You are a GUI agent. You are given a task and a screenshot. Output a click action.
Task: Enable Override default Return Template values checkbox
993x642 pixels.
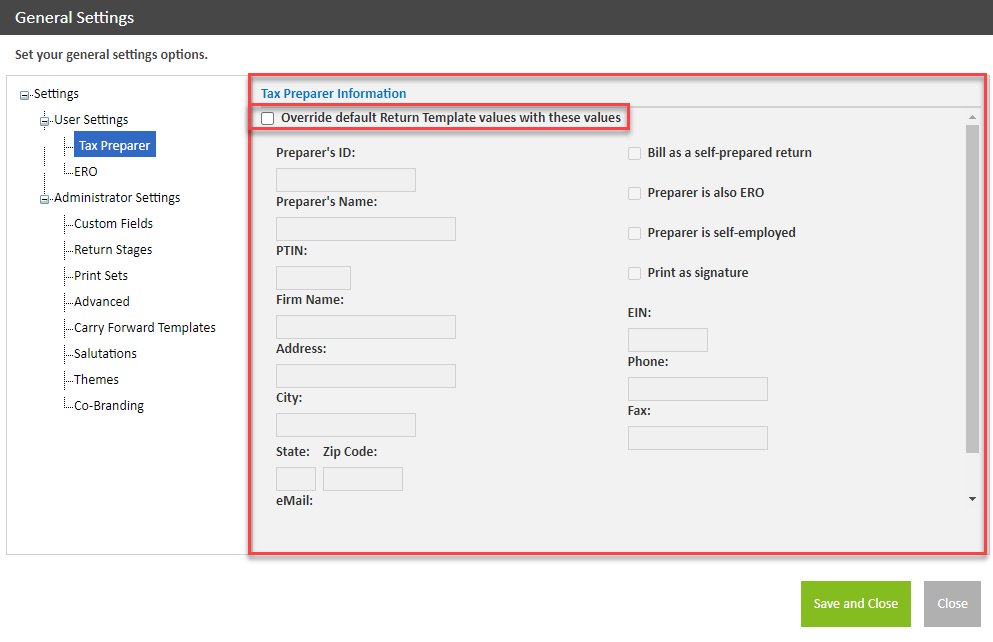pyautogui.click(x=267, y=118)
